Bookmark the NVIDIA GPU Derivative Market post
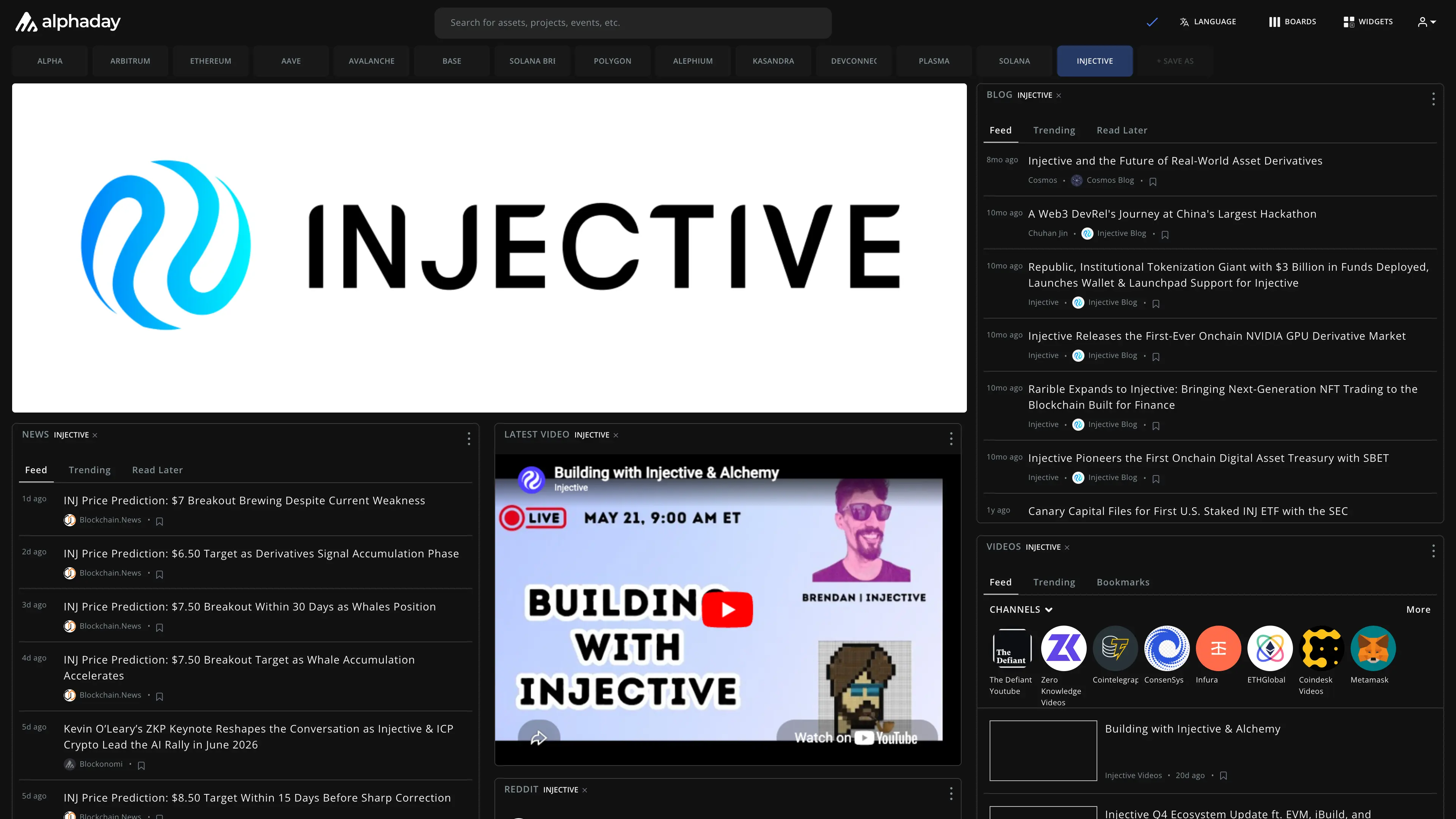This screenshot has width=1456, height=819. [1156, 357]
